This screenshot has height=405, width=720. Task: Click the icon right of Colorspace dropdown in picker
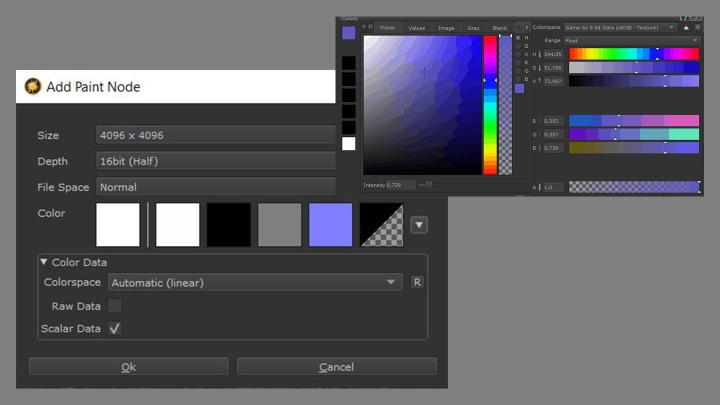686,27
